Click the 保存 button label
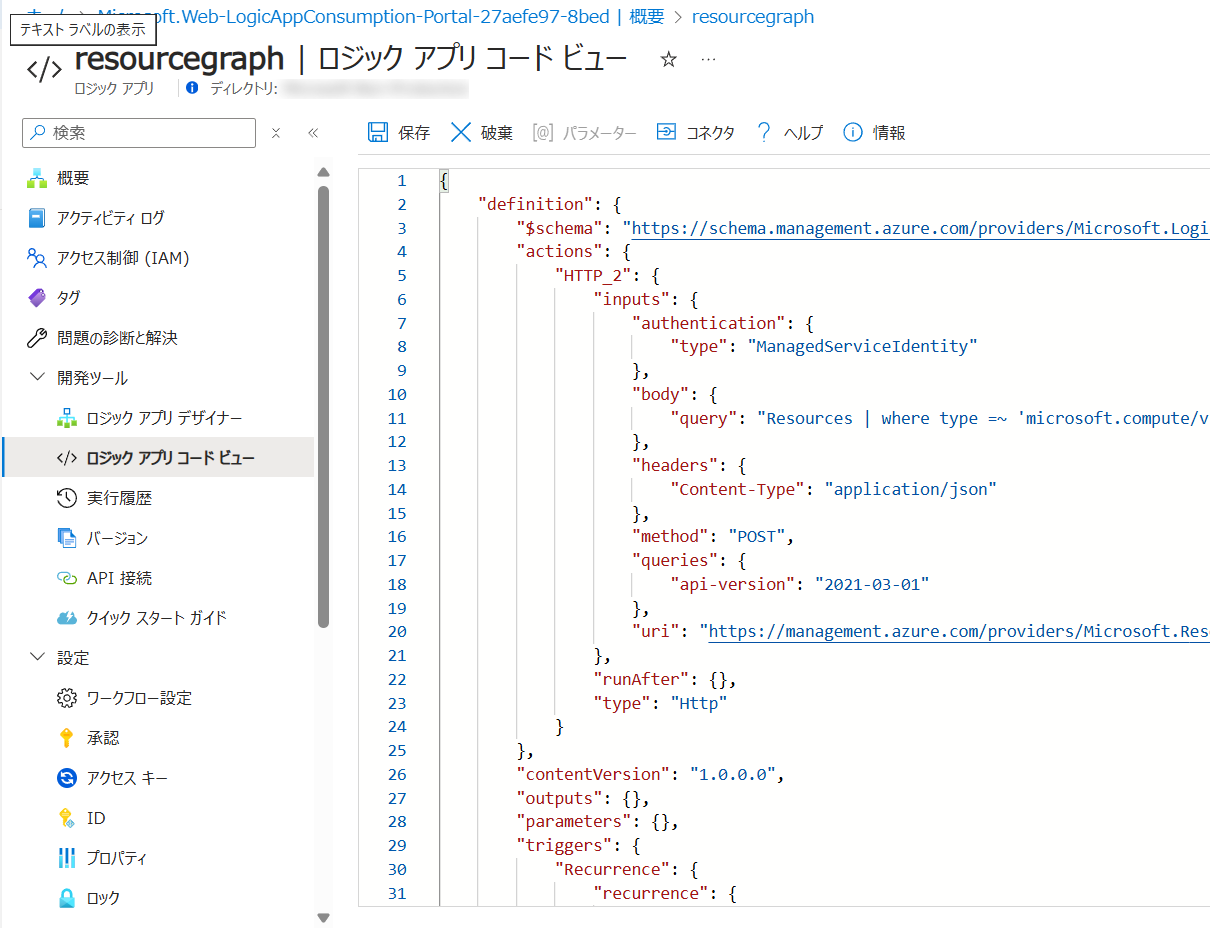 [414, 133]
